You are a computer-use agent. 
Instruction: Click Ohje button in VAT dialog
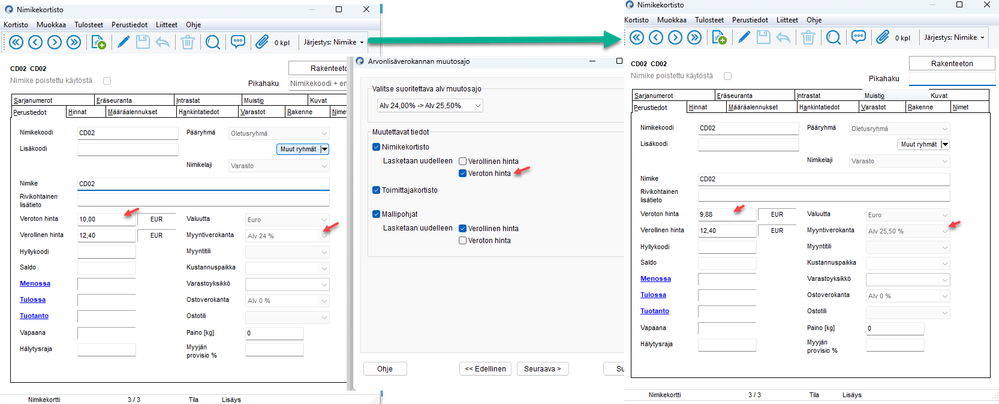[385, 368]
